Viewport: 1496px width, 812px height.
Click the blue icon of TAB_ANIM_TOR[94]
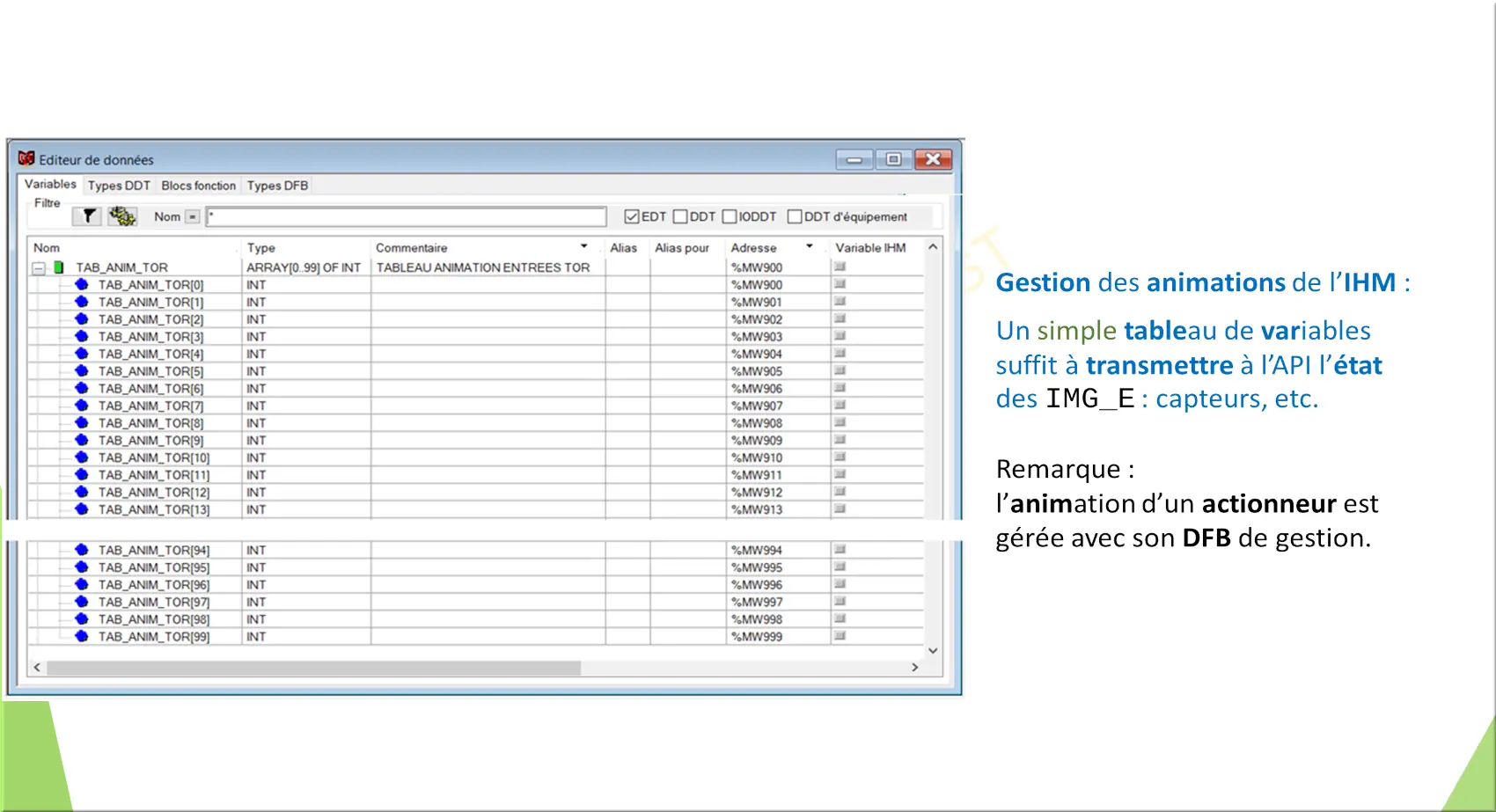pos(82,550)
